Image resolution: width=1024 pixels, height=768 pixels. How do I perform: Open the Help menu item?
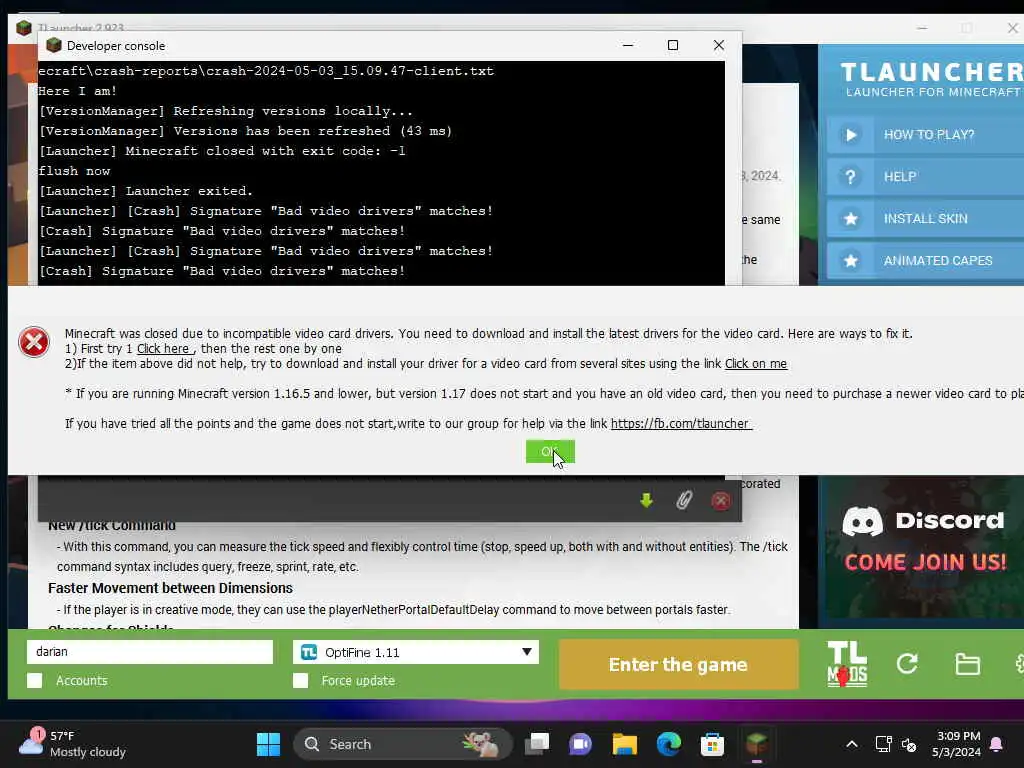point(925,177)
